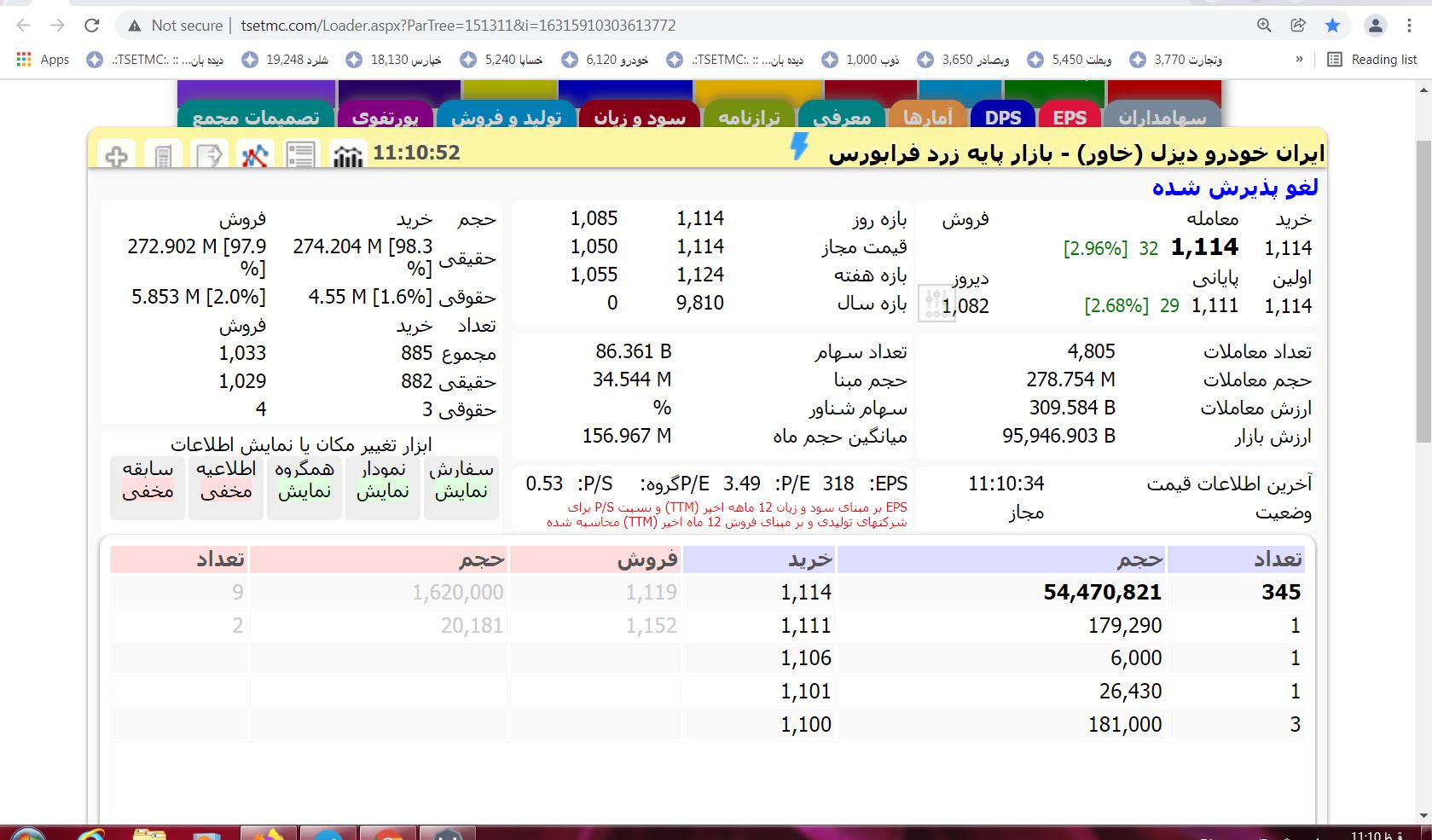Open the وبصادر 3,650 bookmark
Image resolution: width=1432 pixels, height=840 pixels.
963,60
